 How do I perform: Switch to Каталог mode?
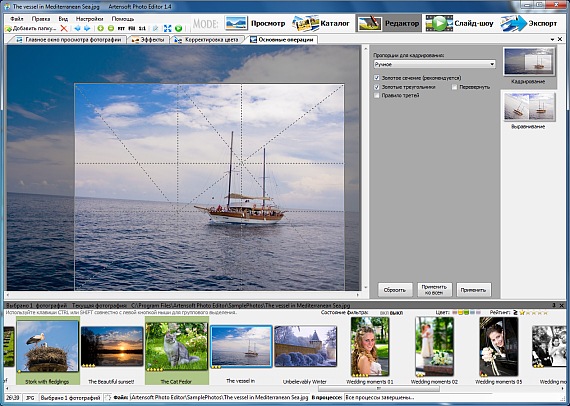pos(321,23)
